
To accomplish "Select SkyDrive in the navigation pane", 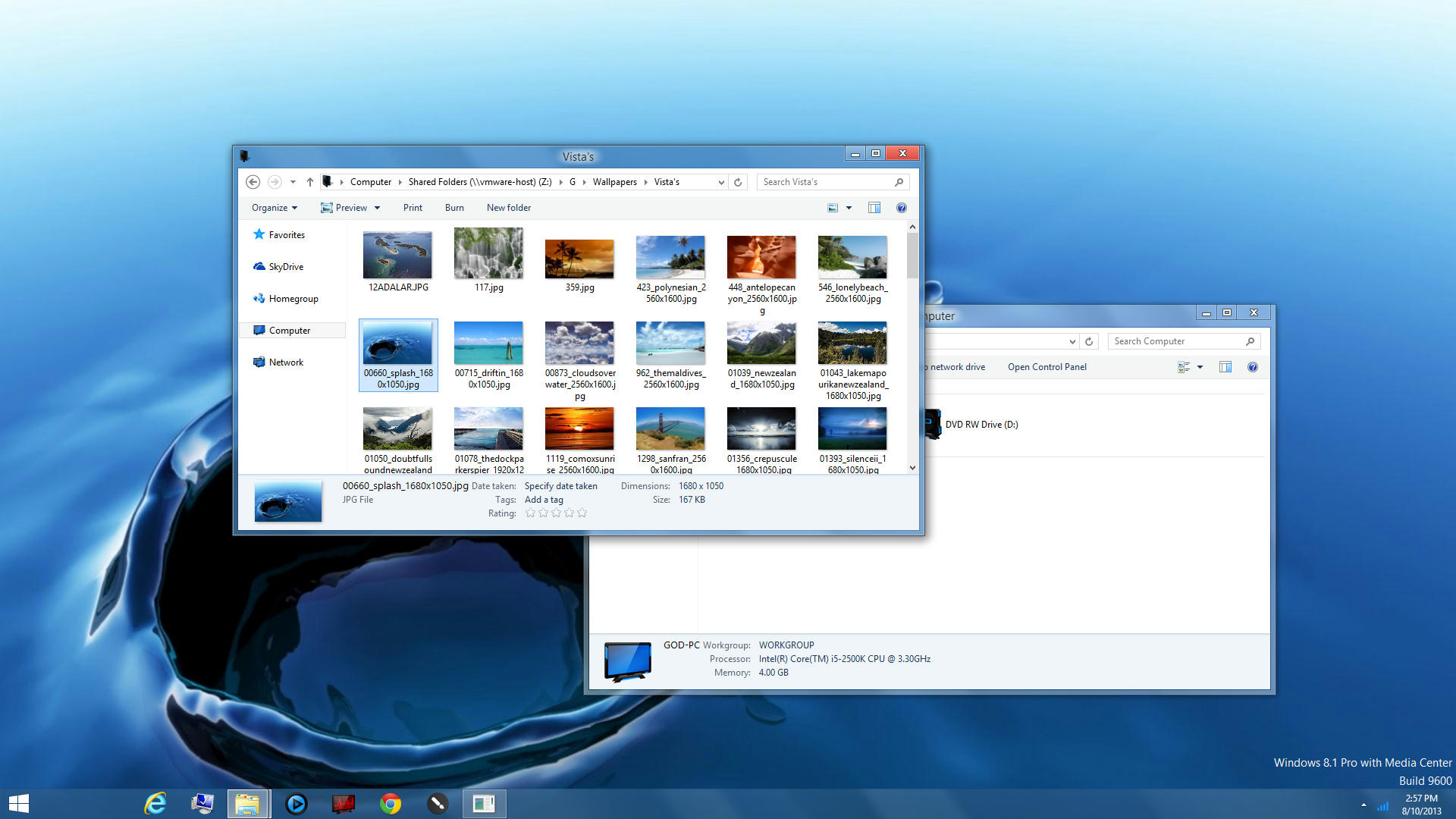I will [286, 267].
